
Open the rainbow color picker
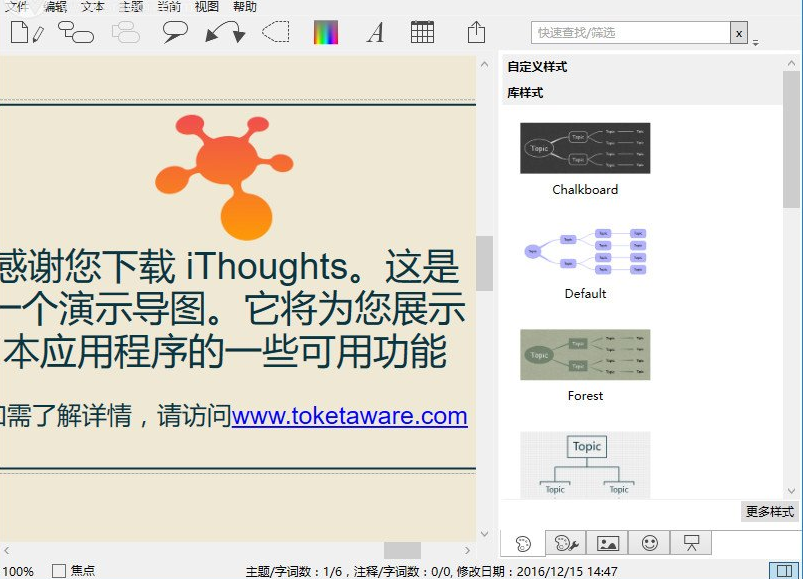click(x=326, y=32)
